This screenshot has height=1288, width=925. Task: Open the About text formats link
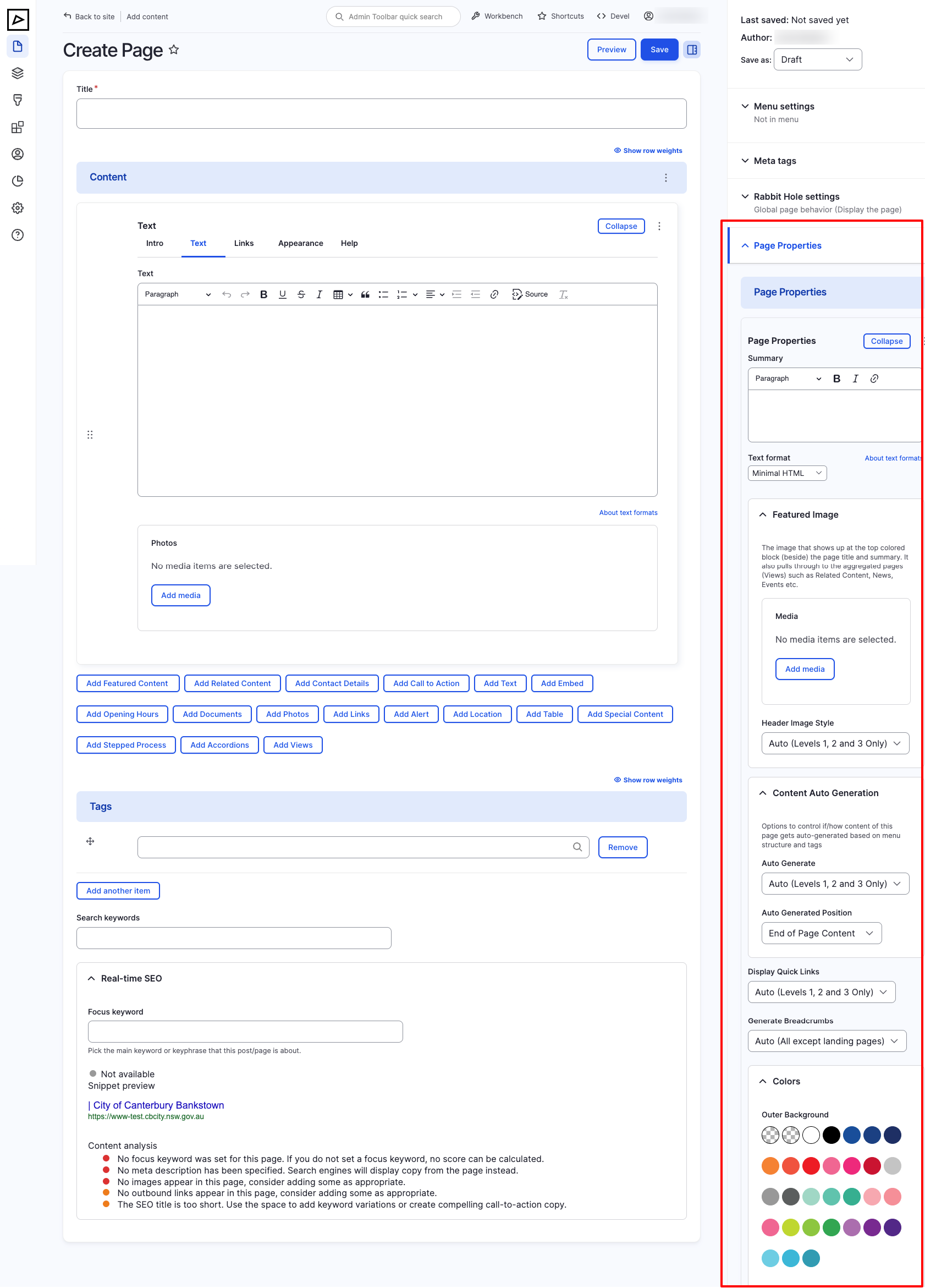627,512
